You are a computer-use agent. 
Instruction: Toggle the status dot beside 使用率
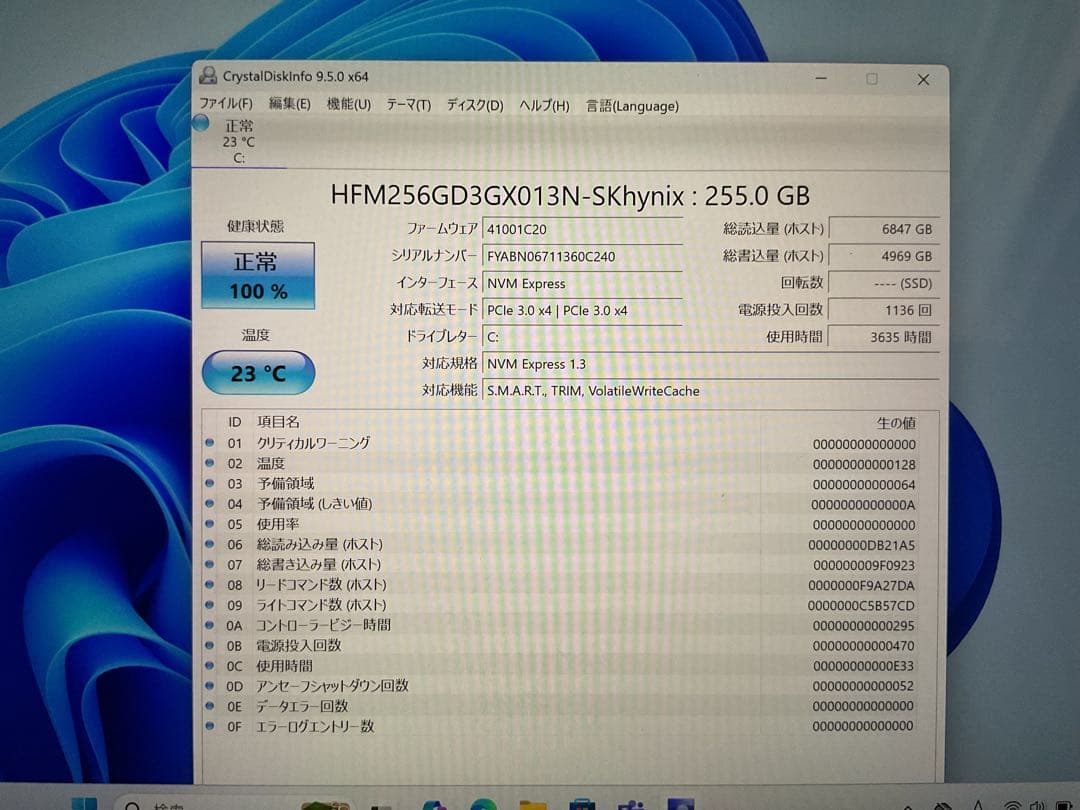point(209,524)
